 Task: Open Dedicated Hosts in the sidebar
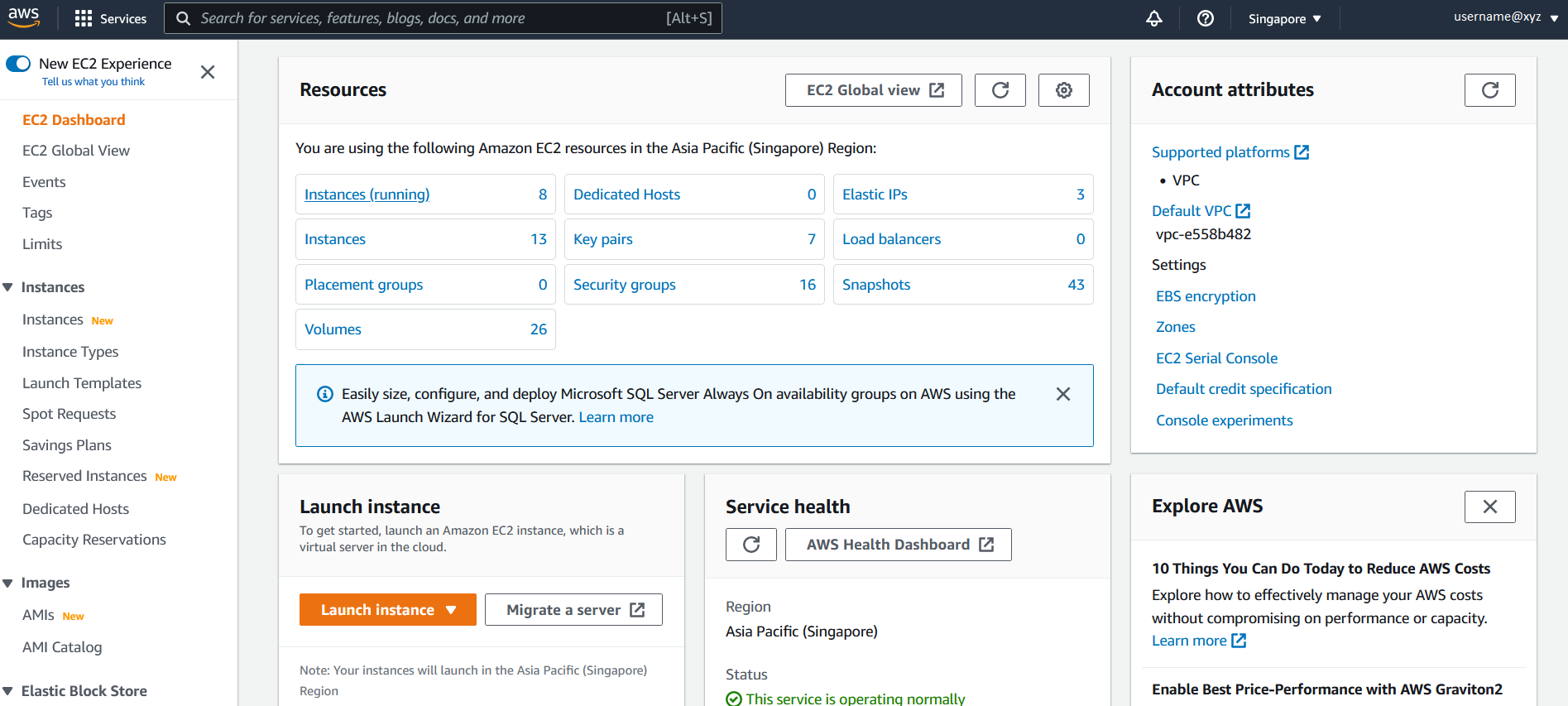[x=75, y=509]
